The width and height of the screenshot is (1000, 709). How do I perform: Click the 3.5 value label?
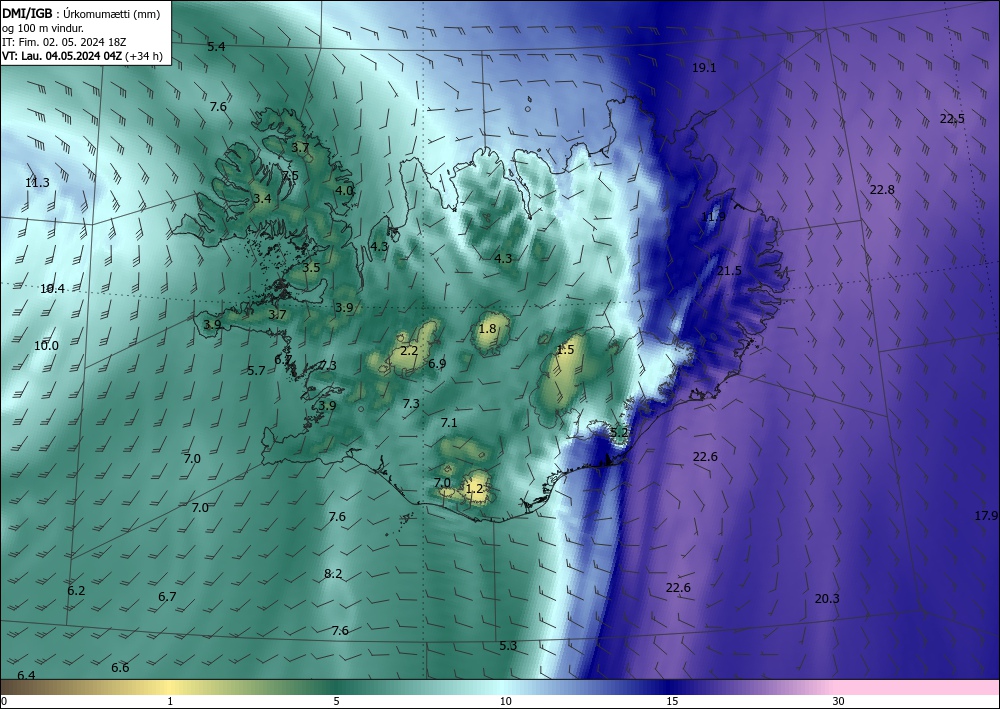[x=311, y=268]
